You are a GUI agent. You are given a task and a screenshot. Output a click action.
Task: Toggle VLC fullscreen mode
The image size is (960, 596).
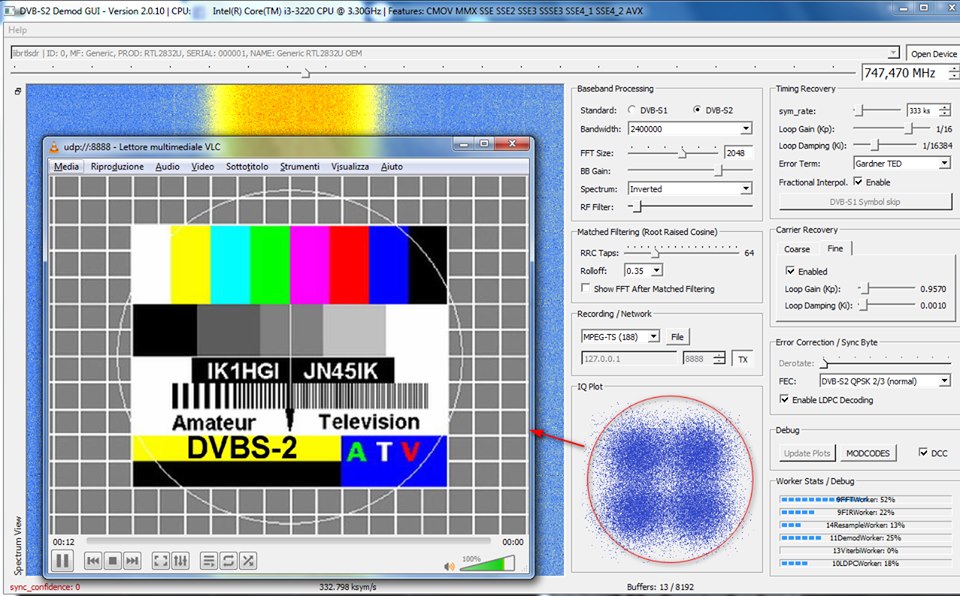160,561
